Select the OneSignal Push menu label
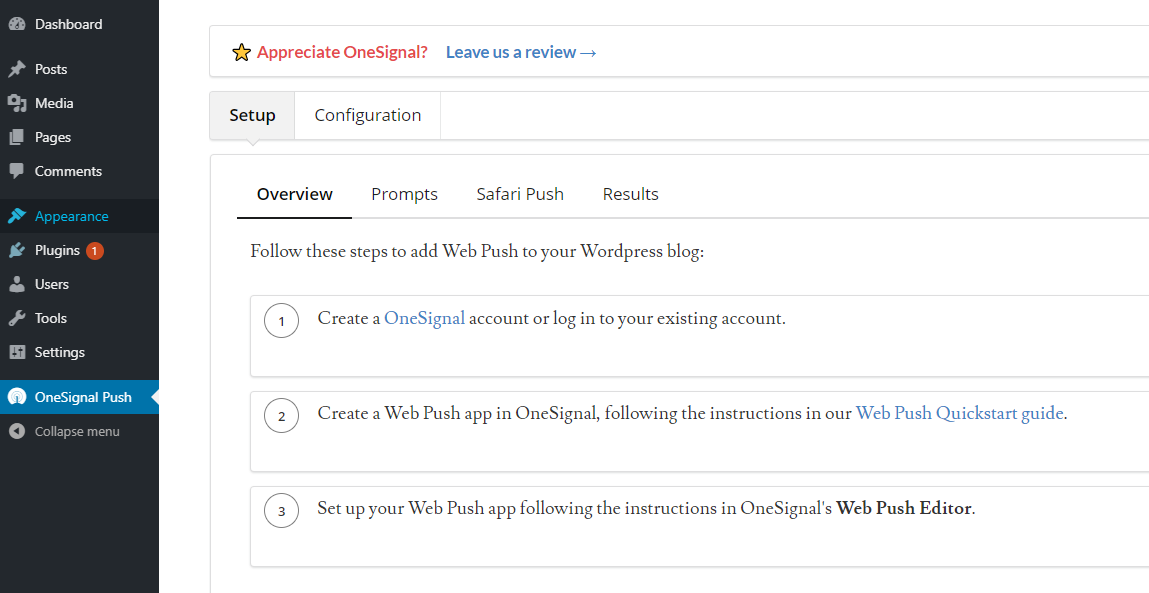This screenshot has width=1149, height=593. (83, 397)
